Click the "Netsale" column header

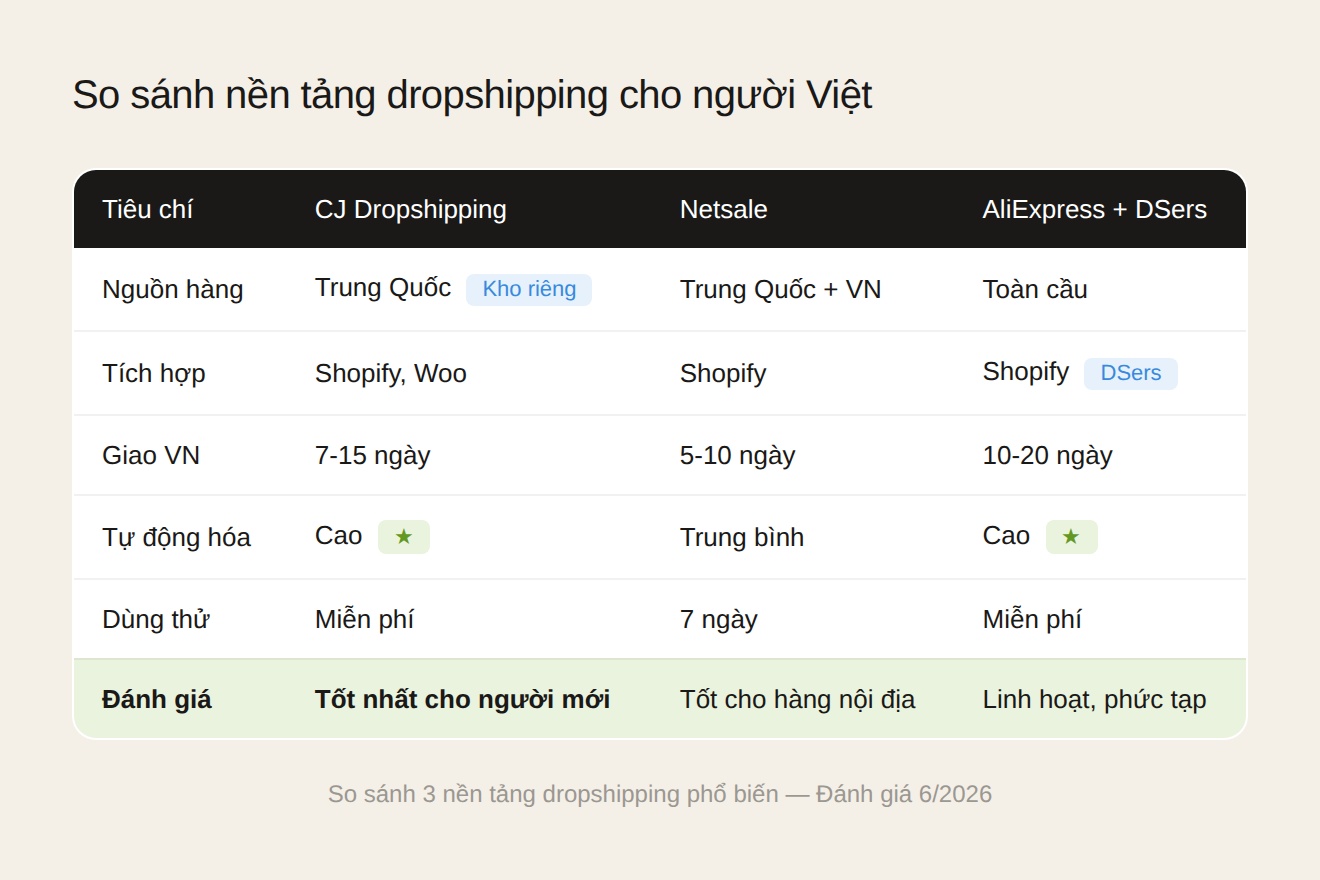pos(724,209)
